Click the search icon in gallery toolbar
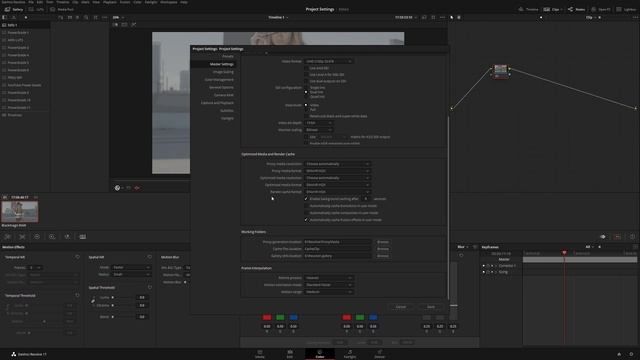Image resolution: width=640 pixels, height=360 pixels. (x=86, y=18)
